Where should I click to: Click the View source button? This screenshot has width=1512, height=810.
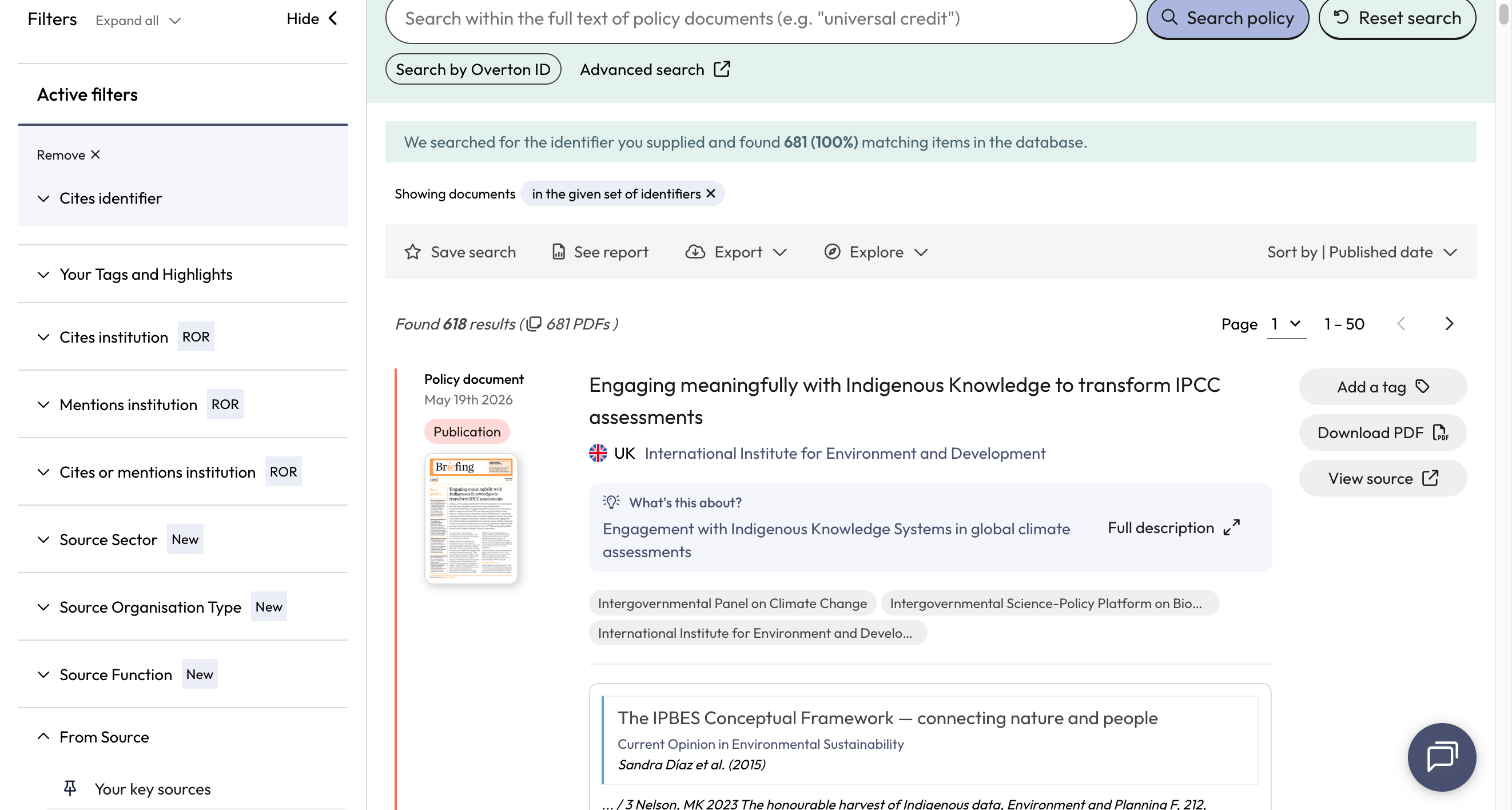tap(1382, 478)
